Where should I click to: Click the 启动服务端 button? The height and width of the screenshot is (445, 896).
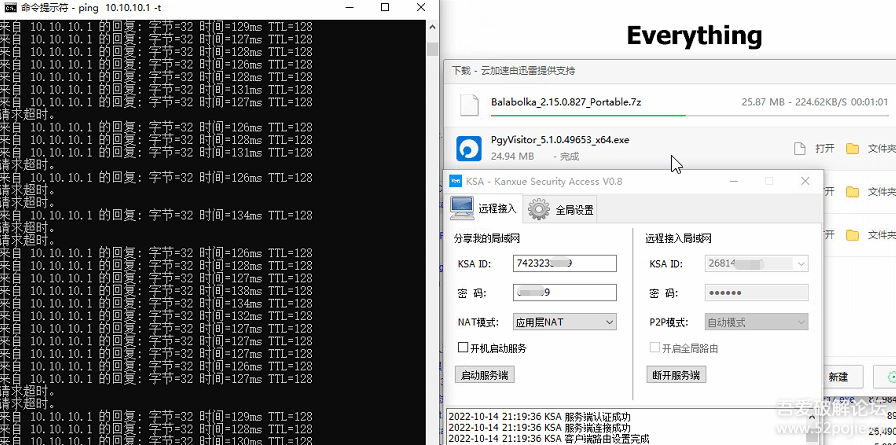tap(485, 375)
